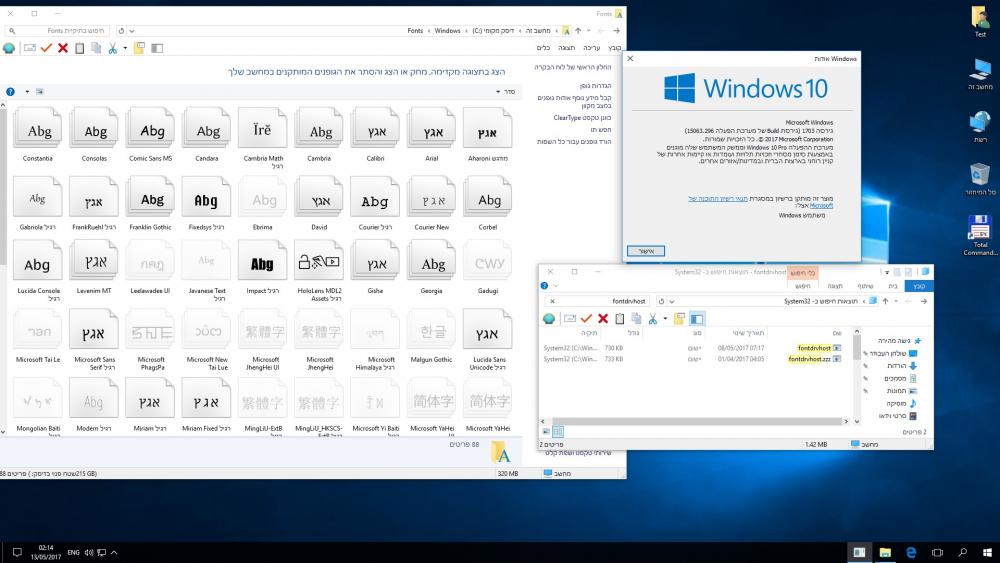Click the teal shell icon in System32 search window
Image resolution: width=1000 pixels, height=563 pixels.
coord(548,318)
